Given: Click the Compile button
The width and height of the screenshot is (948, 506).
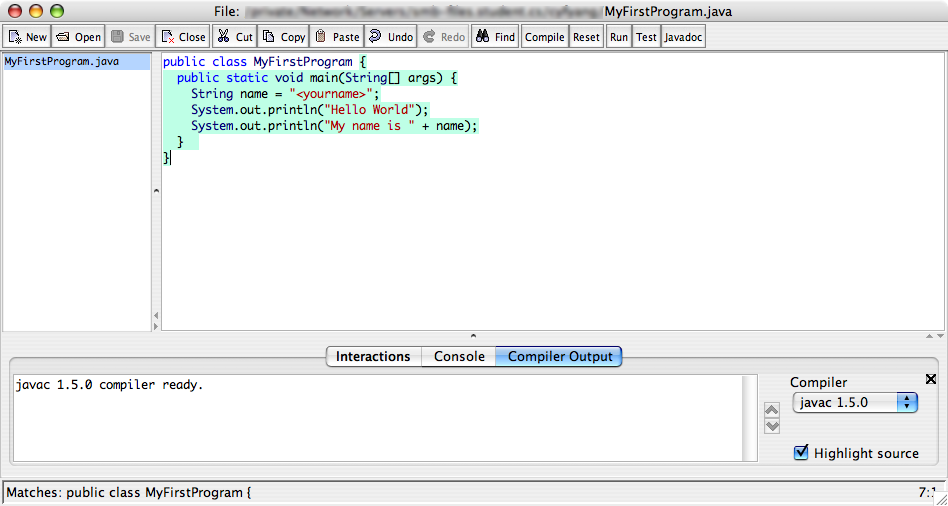Looking at the screenshot, I should (x=544, y=37).
